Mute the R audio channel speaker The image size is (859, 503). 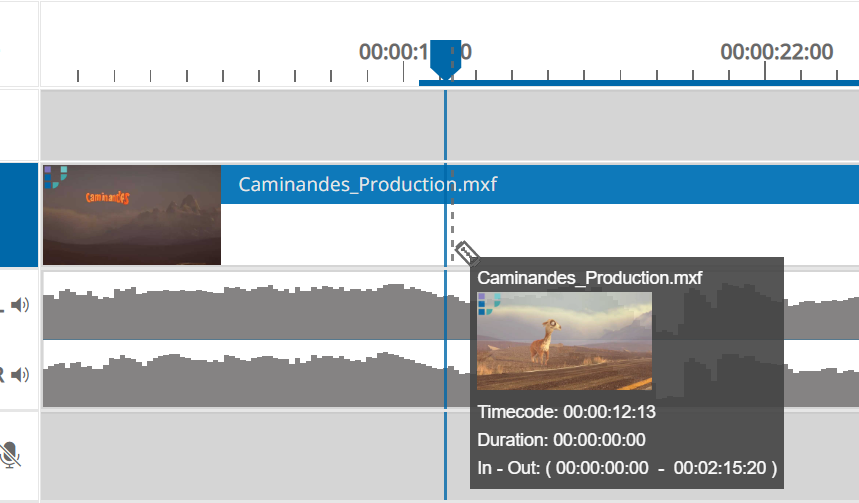(x=19, y=375)
